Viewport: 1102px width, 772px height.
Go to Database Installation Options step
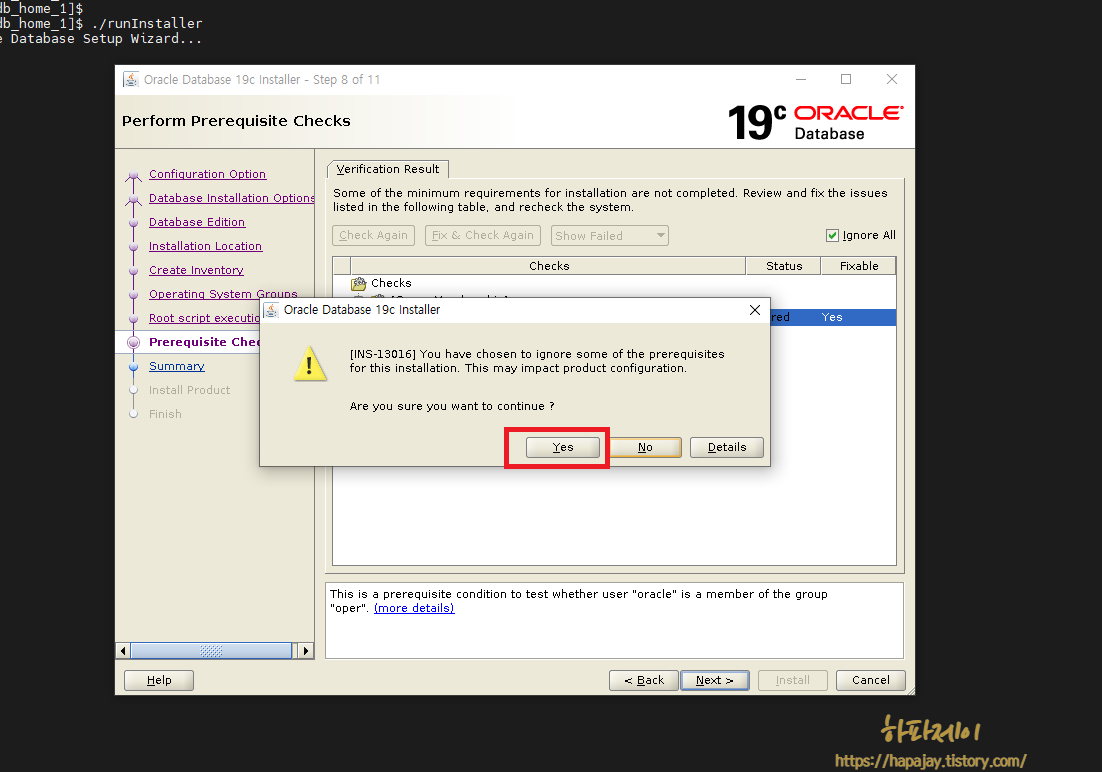pyautogui.click(x=231, y=198)
